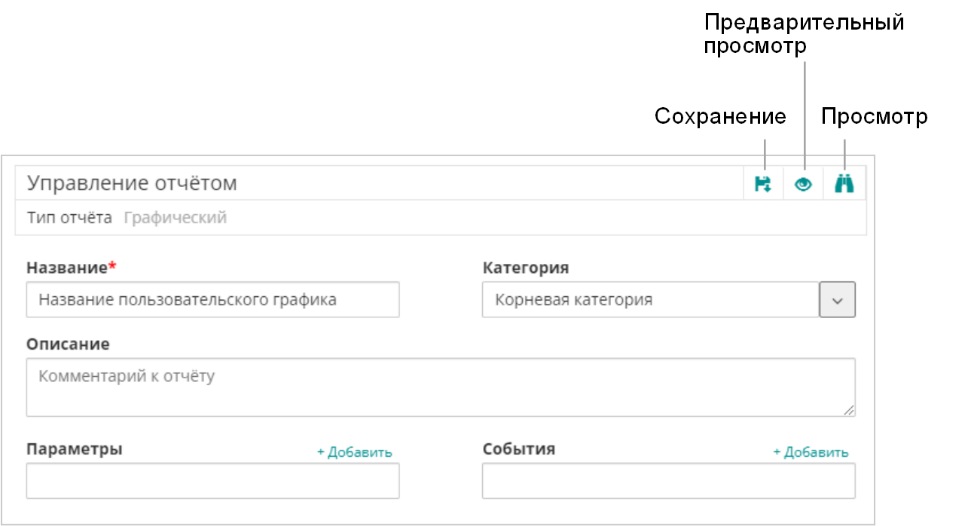
Task: Click the Тип отчёта label
Action: click(69, 217)
